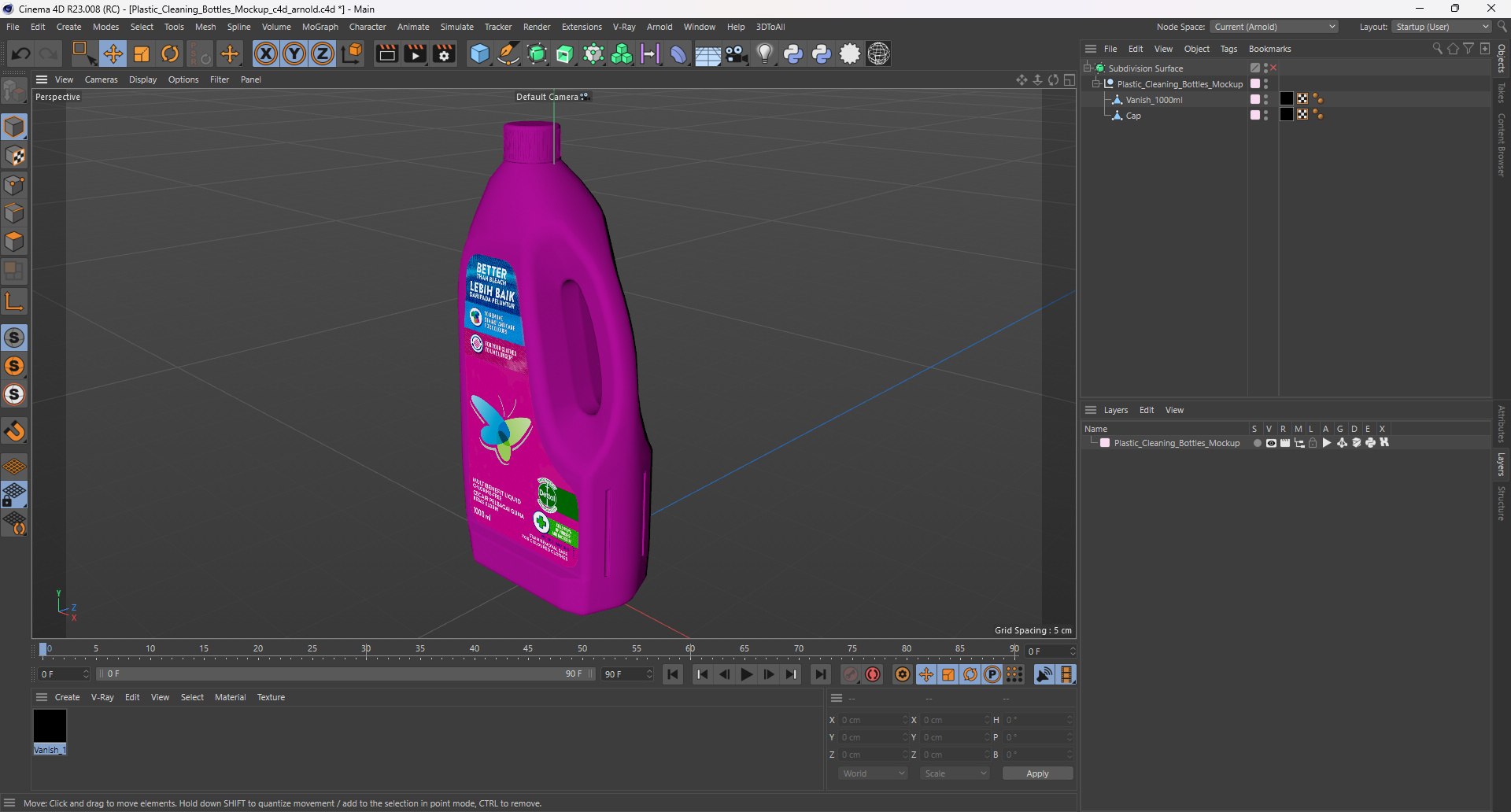Viewport: 1511px width, 812px height.
Task: Go to the end of animation
Action: pos(820,674)
